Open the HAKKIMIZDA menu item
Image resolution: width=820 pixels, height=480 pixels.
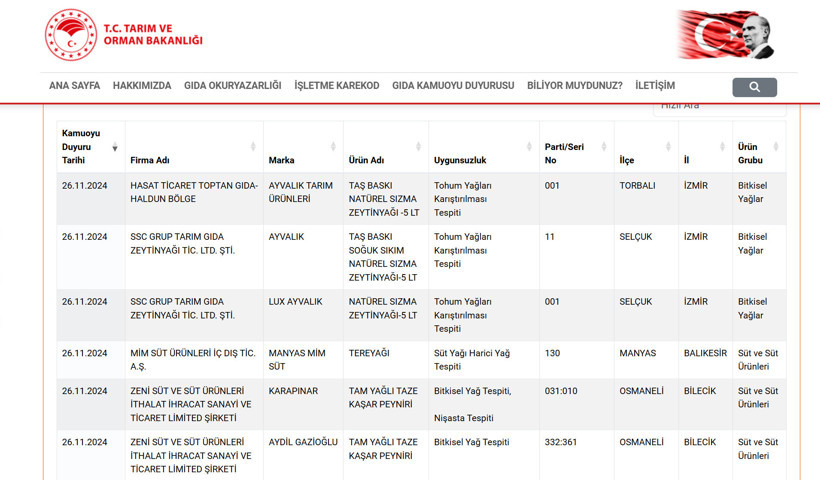point(142,86)
